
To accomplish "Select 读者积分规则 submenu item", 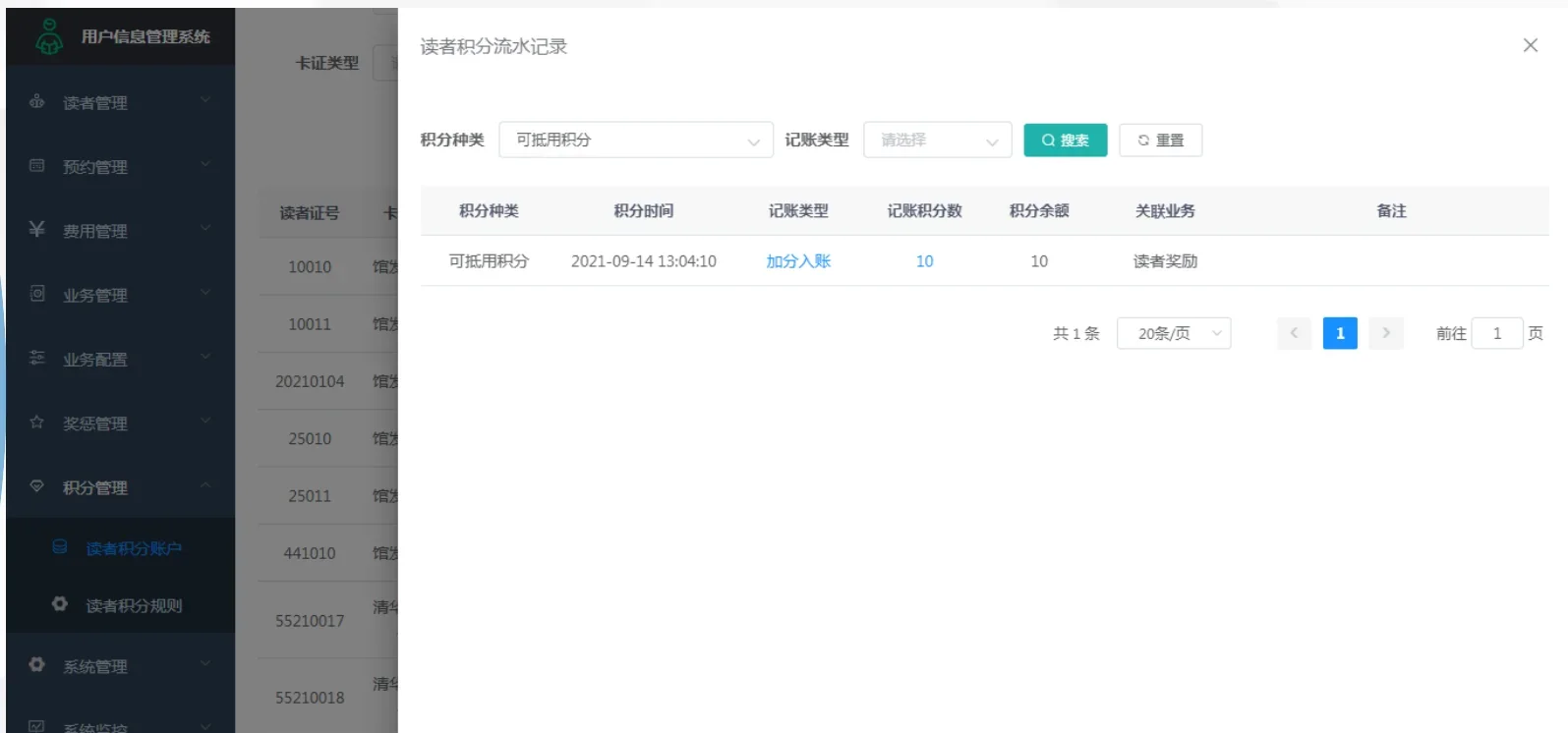I will (x=120, y=604).
